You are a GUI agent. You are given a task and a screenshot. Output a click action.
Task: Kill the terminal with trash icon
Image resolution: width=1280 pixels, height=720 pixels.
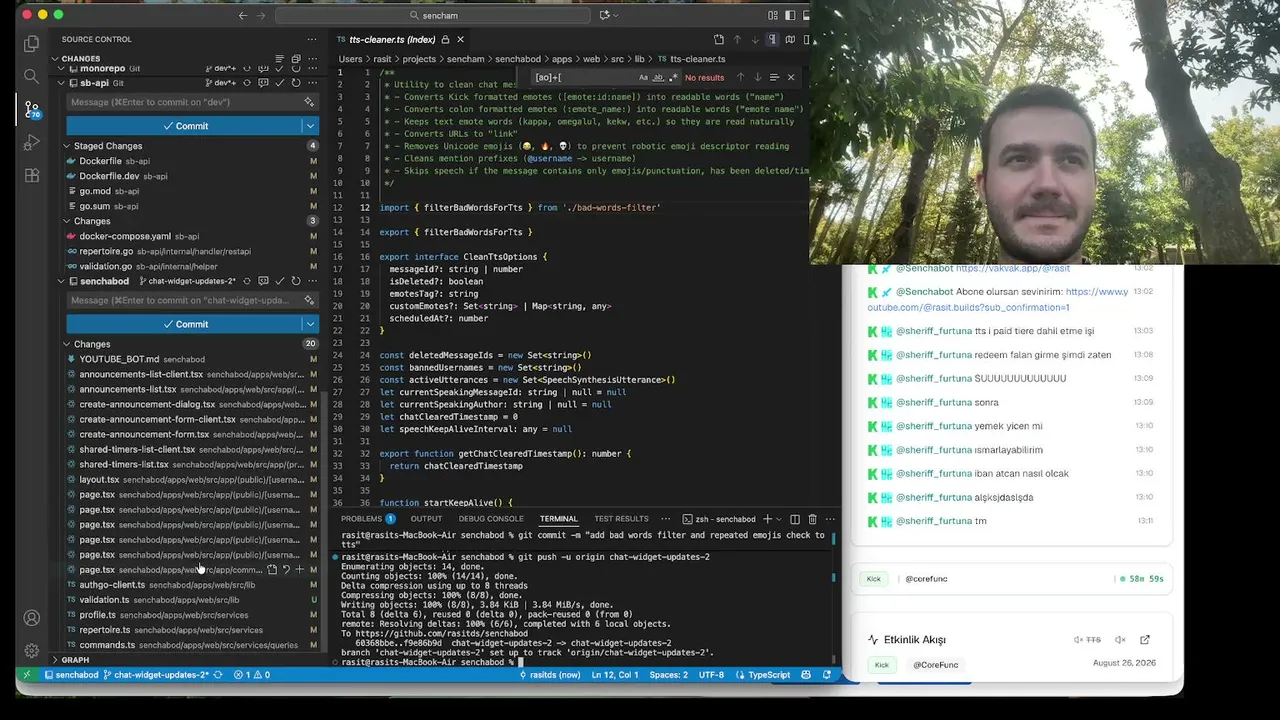[812, 519]
